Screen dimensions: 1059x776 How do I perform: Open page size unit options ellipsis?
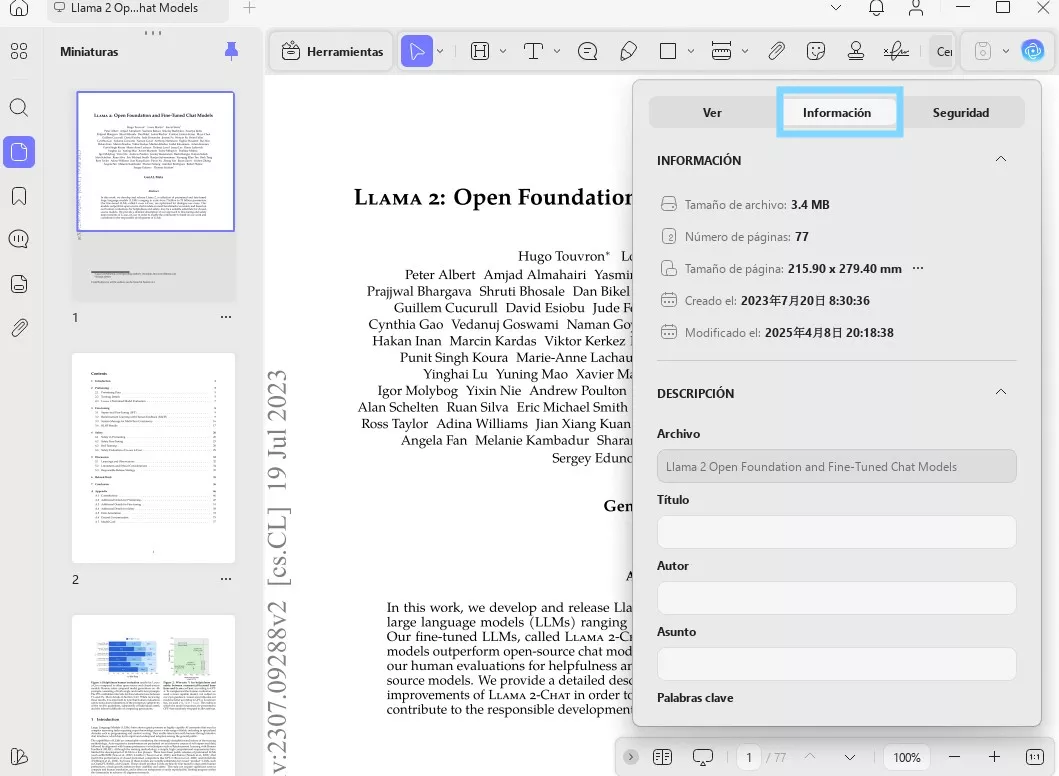click(x=918, y=269)
